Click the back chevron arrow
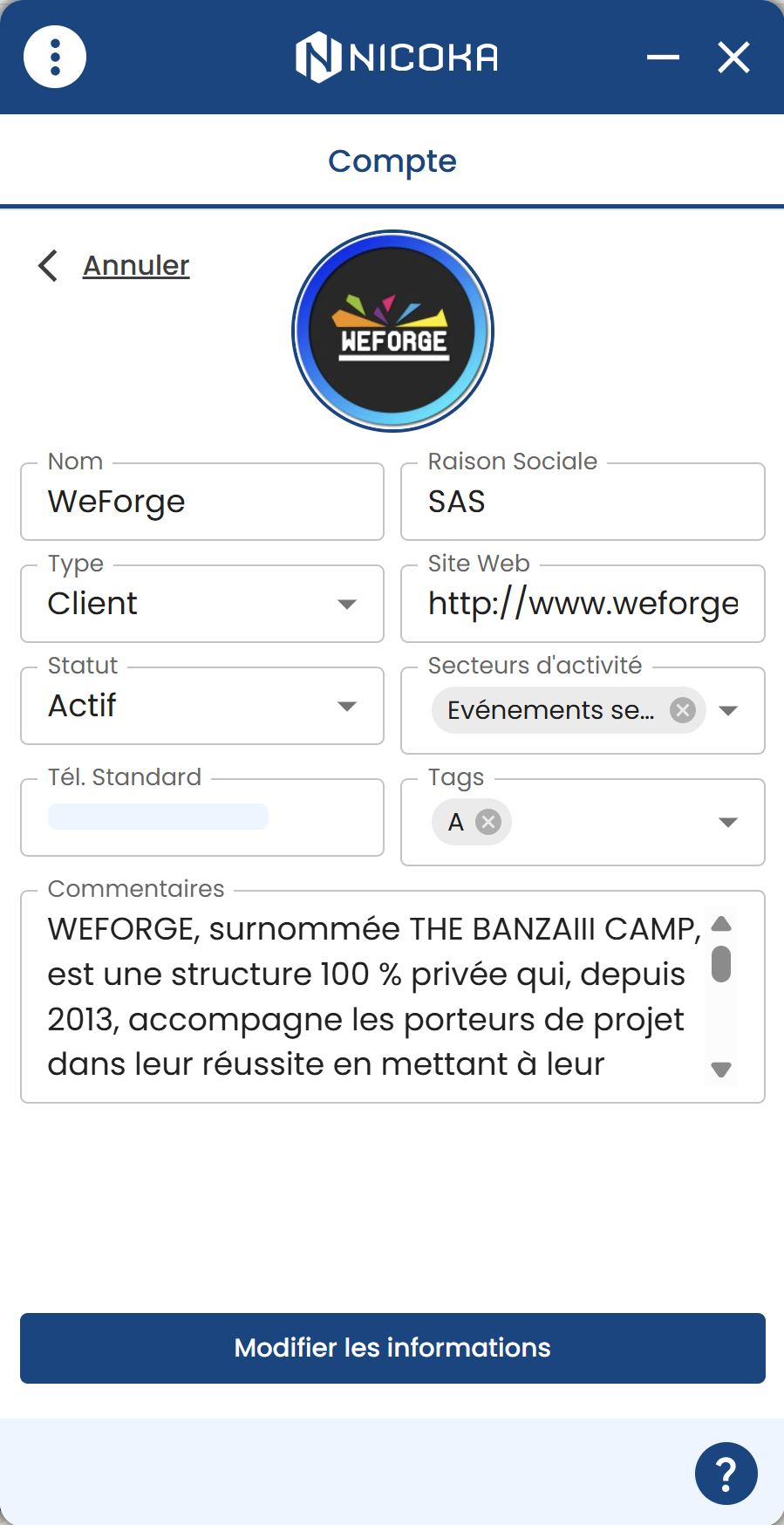 coord(49,266)
